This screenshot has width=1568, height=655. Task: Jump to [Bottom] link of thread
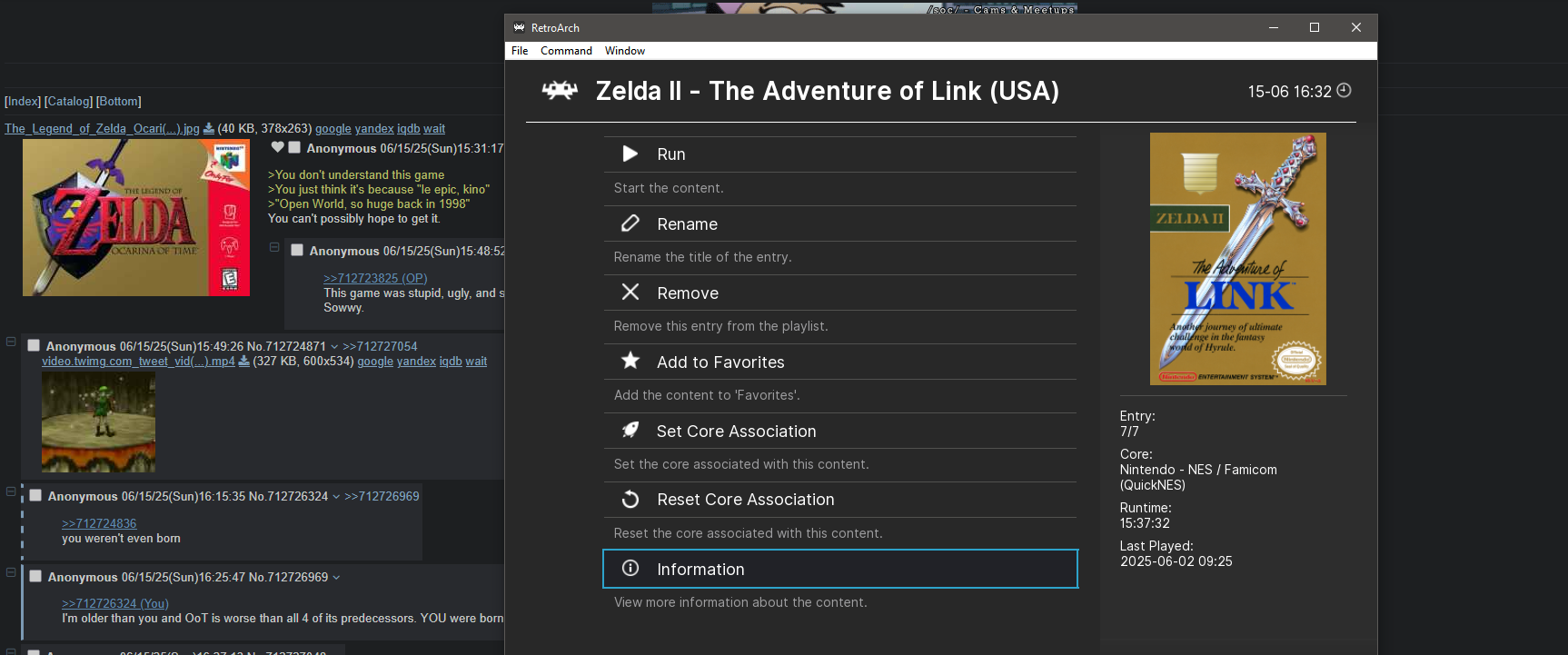point(119,101)
